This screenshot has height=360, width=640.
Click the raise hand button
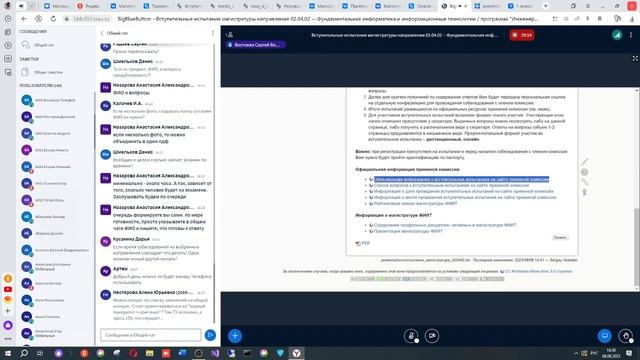(x=625, y=336)
